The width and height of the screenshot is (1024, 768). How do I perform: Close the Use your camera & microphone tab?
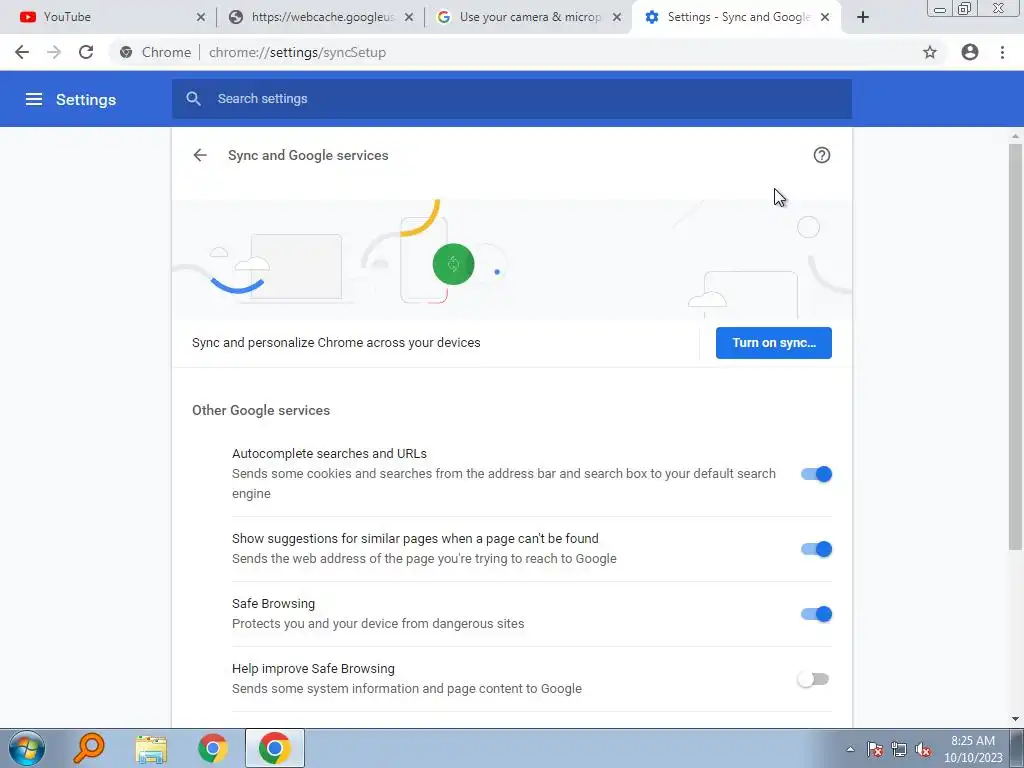(616, 18)
